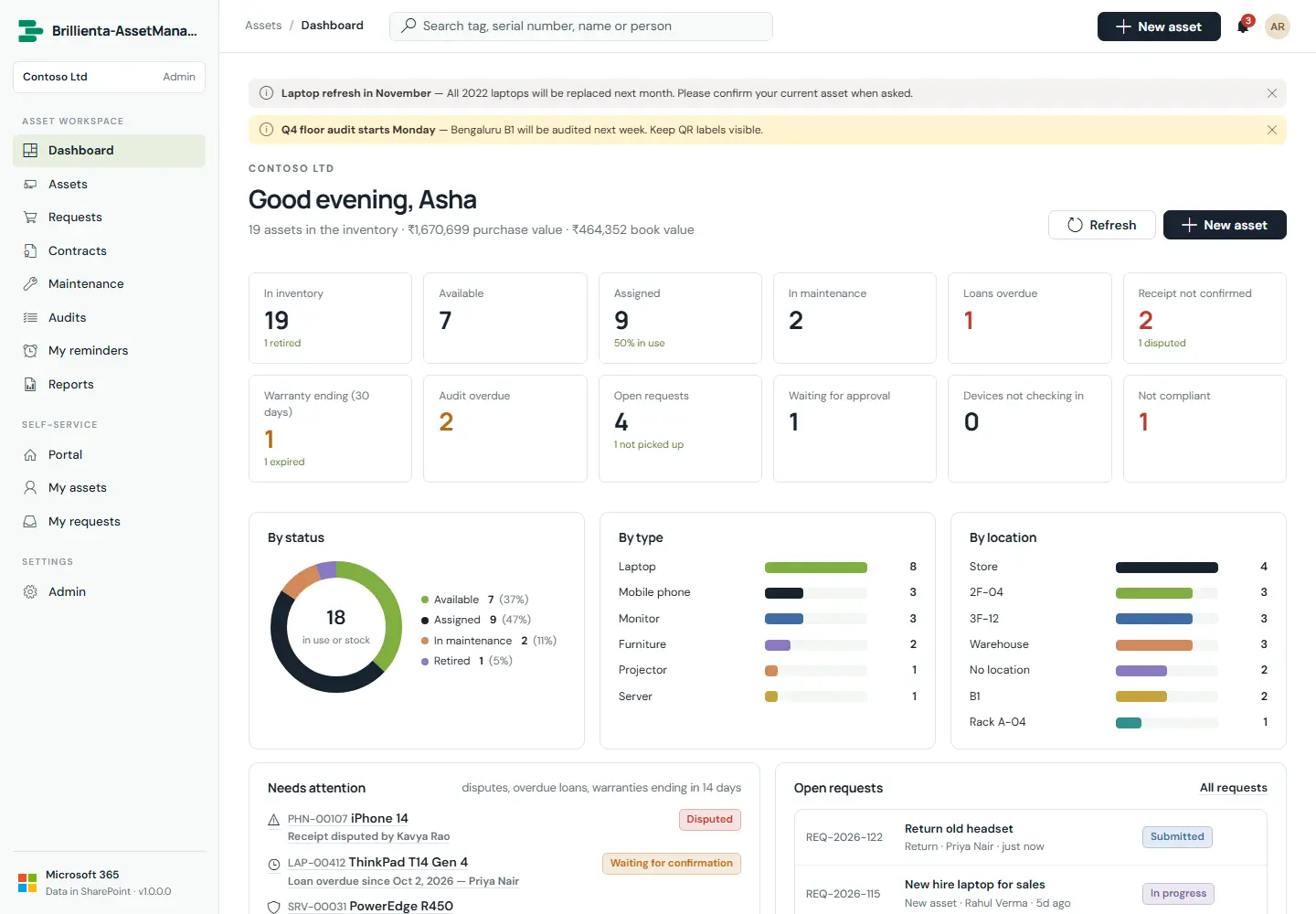Click the Refresh button
This screenshot has width=1316, height=914.
click(1102, 225)
